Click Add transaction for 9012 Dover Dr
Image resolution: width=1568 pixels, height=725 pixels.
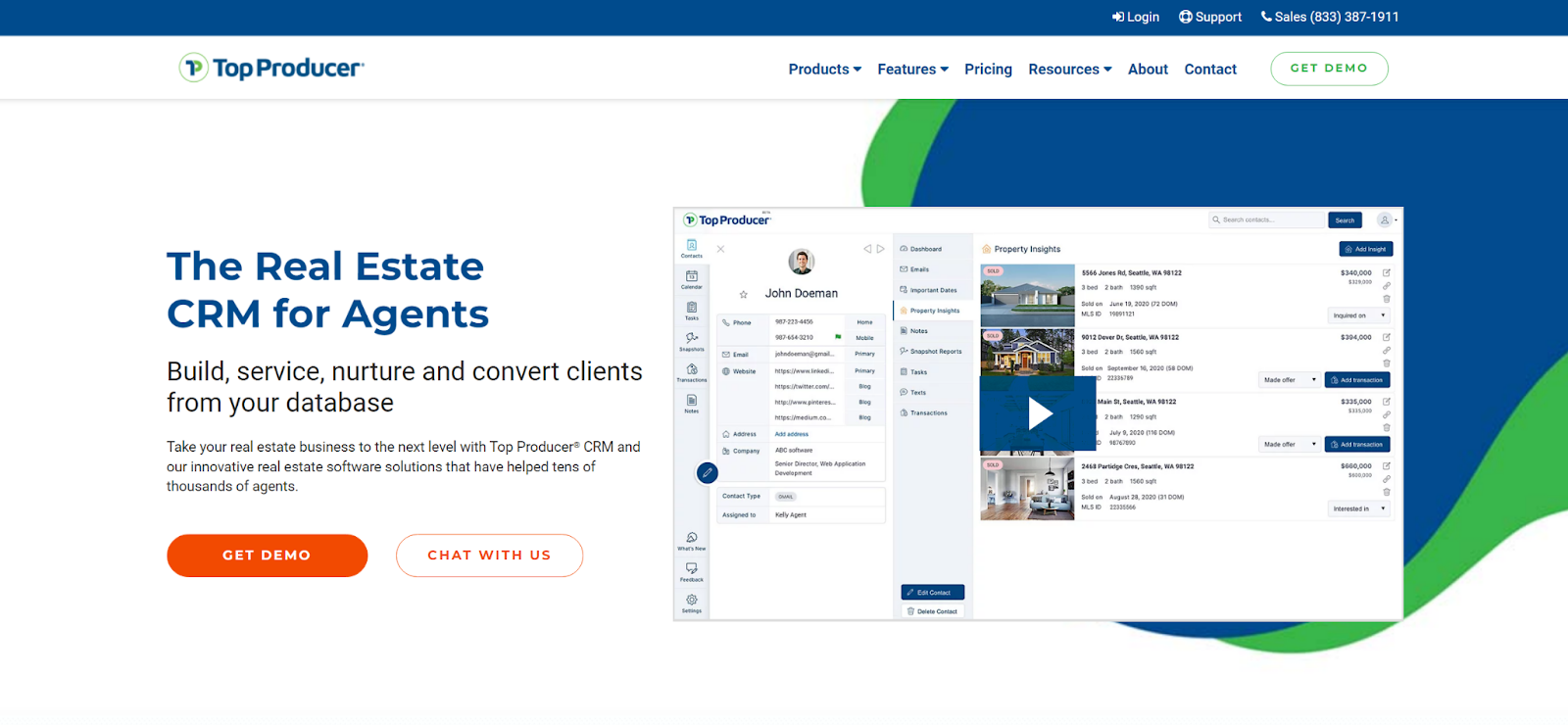click(x=1357, y=380)
